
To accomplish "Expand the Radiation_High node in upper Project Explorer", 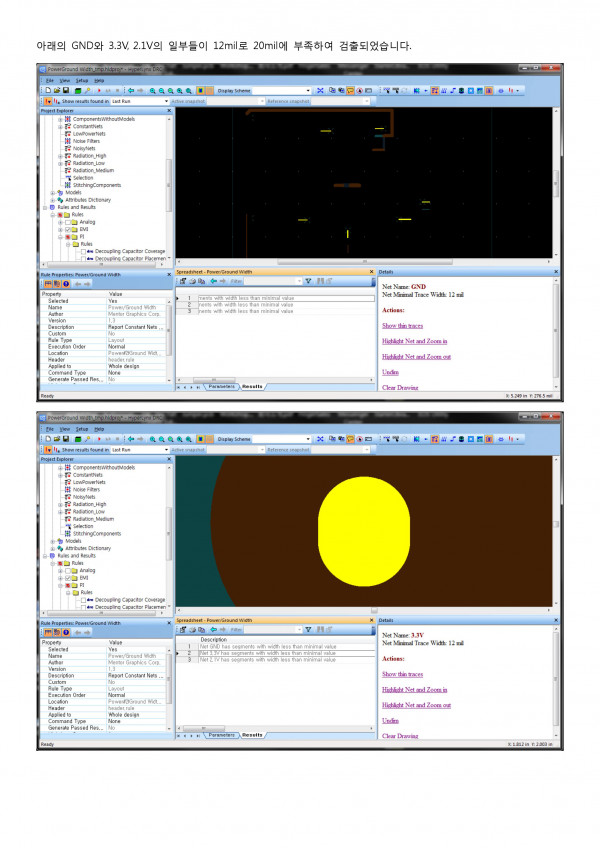I will pyautogui.click(x=59, y=156).
